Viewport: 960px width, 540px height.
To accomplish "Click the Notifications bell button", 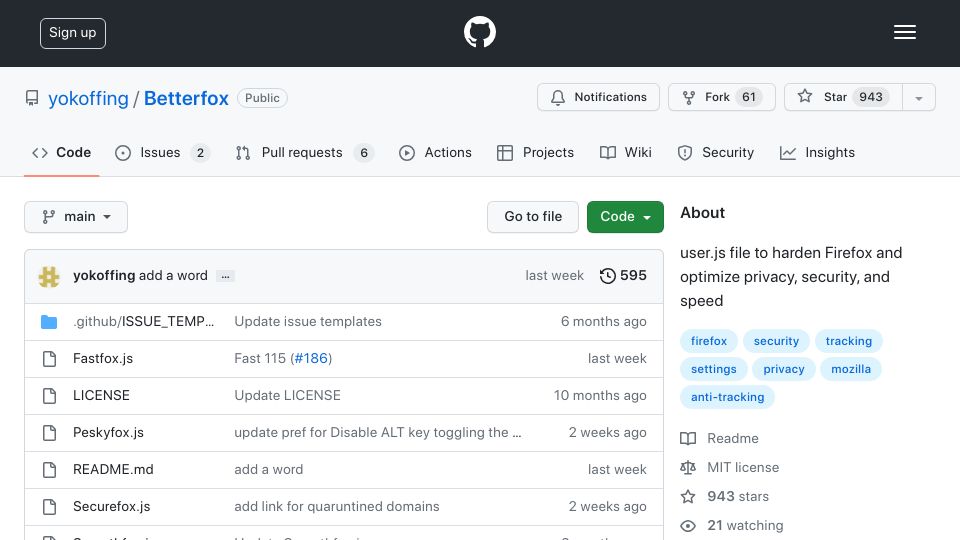I will (x=598, y=97).
